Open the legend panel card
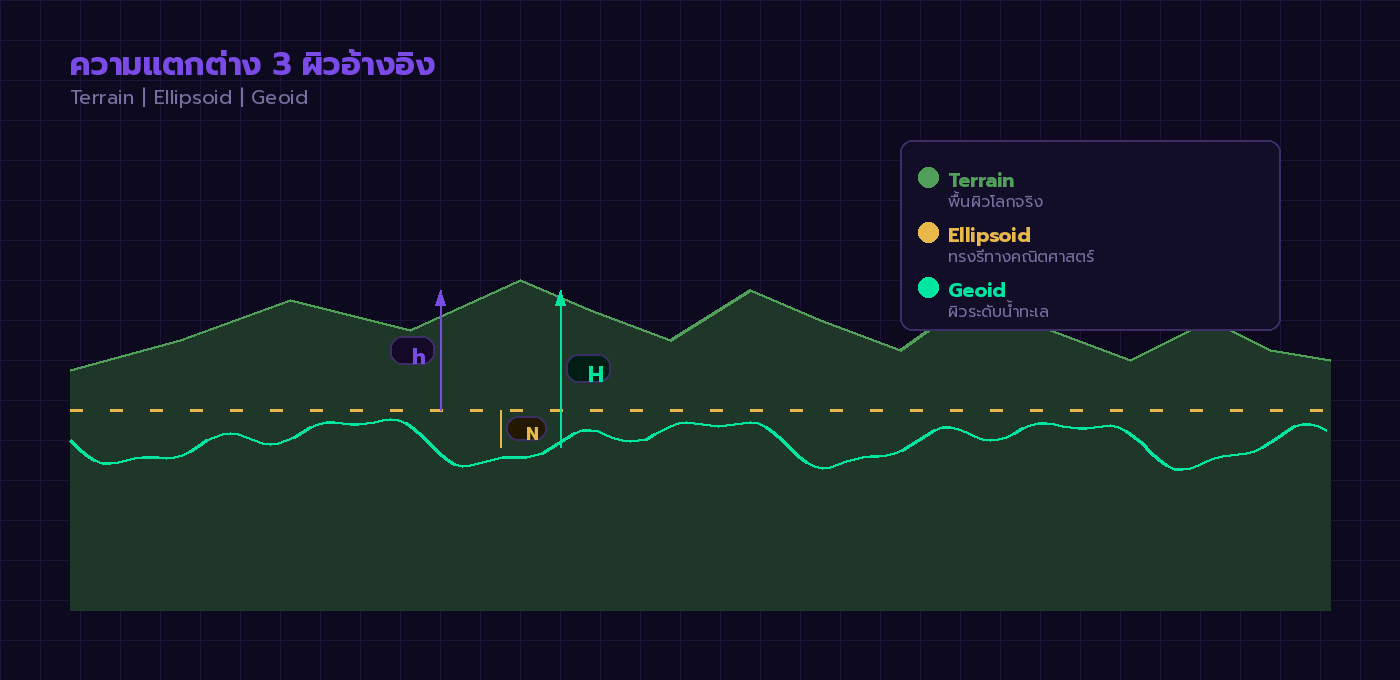 1090,234
